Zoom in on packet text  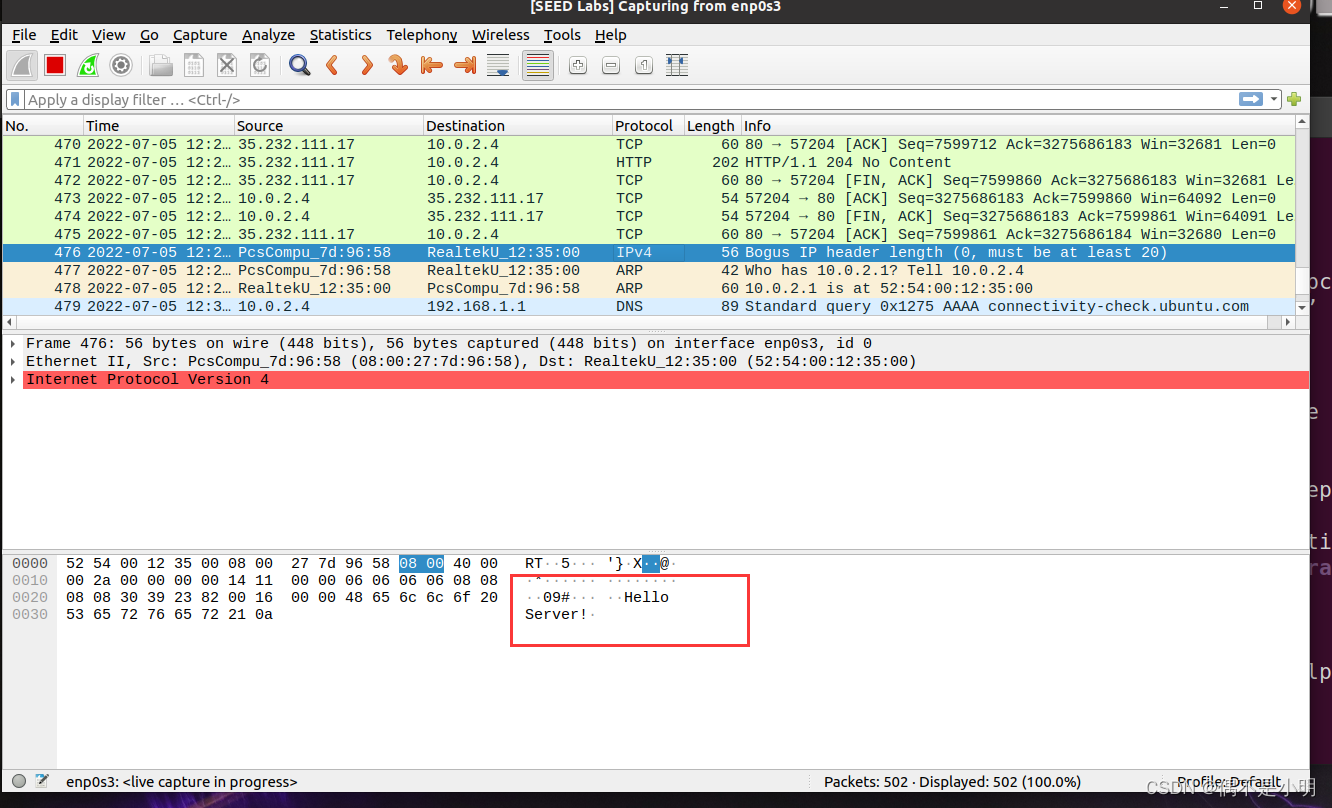pos(577,64)
